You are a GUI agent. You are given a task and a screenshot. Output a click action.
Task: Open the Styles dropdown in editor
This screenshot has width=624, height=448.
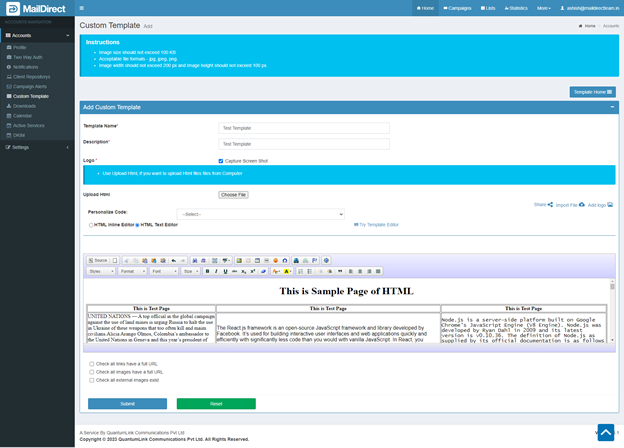click(101, 271)
